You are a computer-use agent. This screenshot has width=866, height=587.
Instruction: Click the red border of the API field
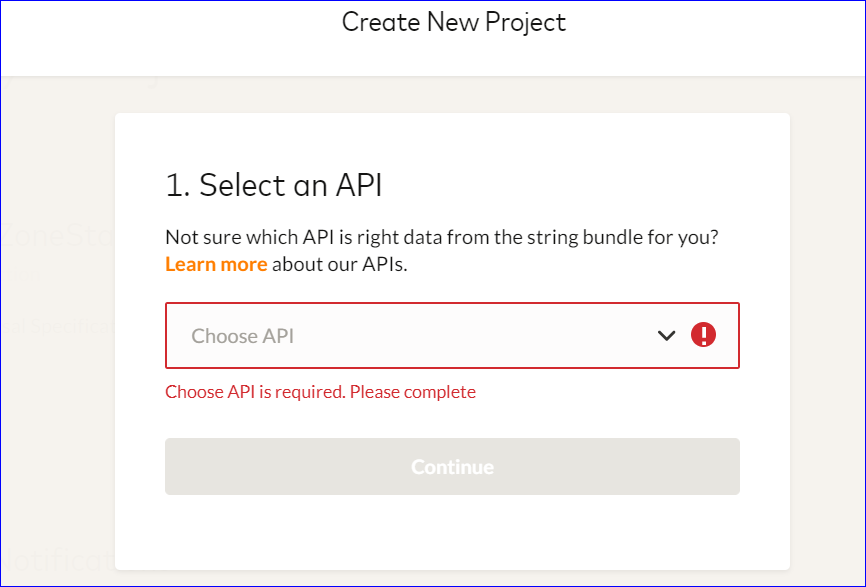tap(452, 303)
